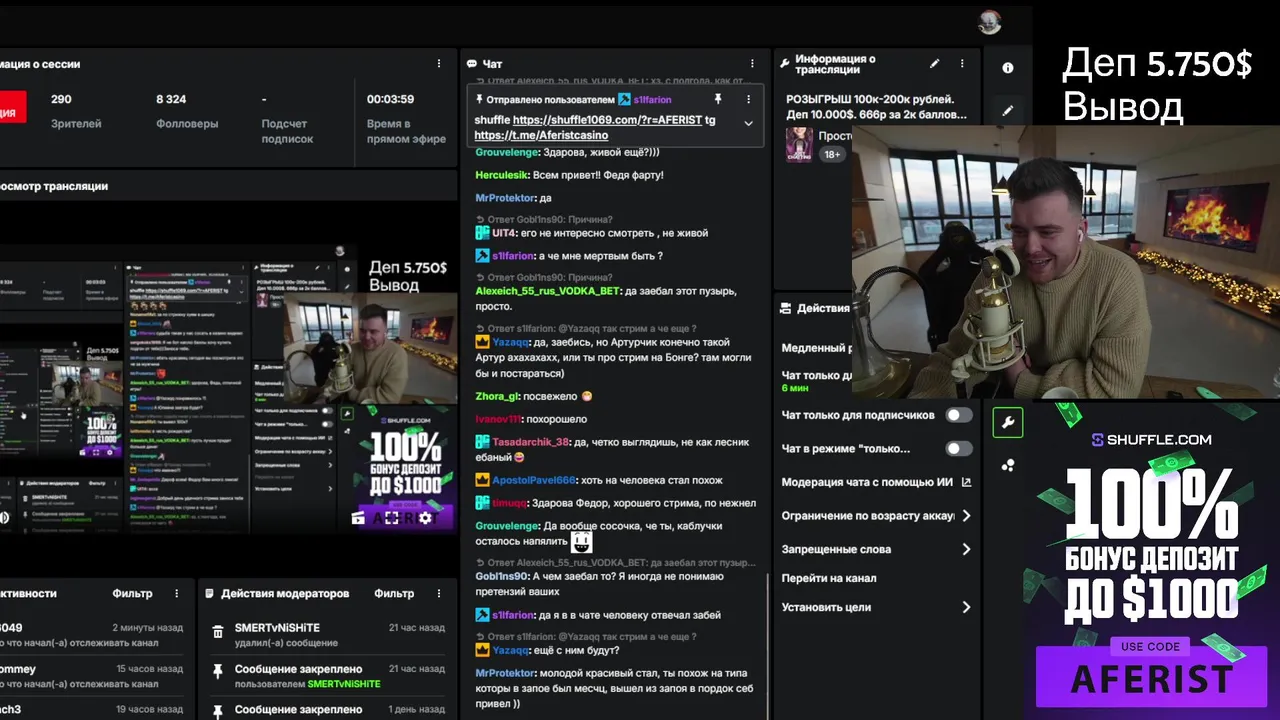Click username ivanov111 in chat

pos(498,419)
